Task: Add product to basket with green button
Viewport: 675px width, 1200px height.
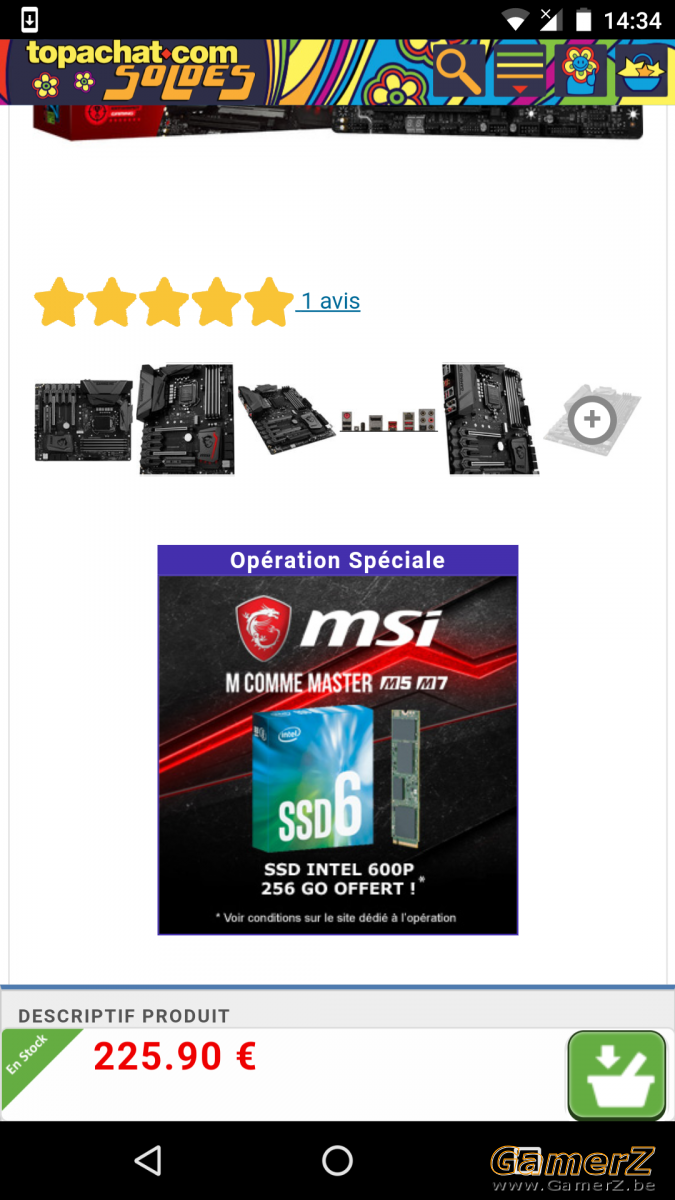Action: pyautogui.click(x=617, y=1075)
